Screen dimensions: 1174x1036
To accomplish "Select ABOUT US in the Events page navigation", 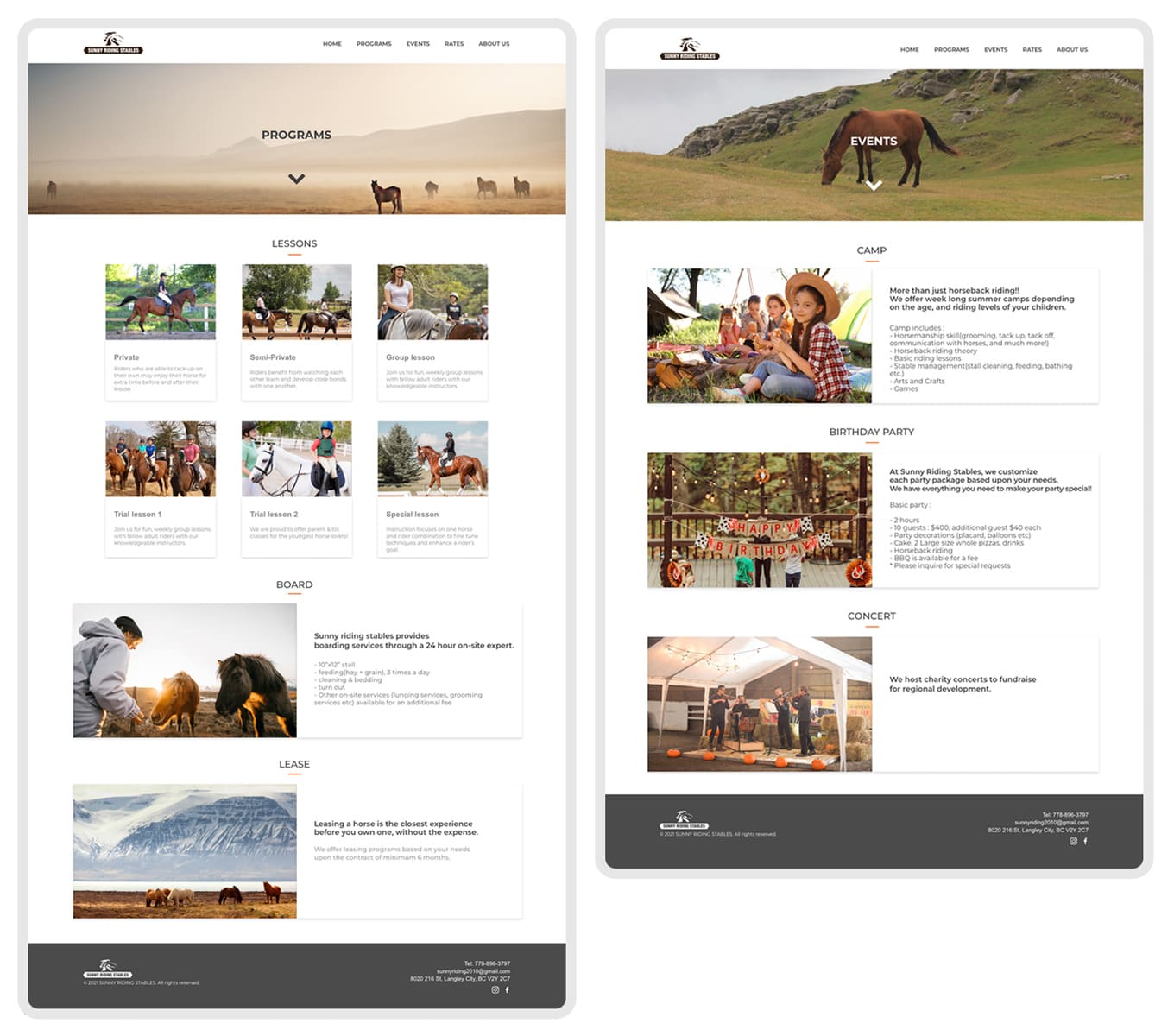I will 1071,50.
